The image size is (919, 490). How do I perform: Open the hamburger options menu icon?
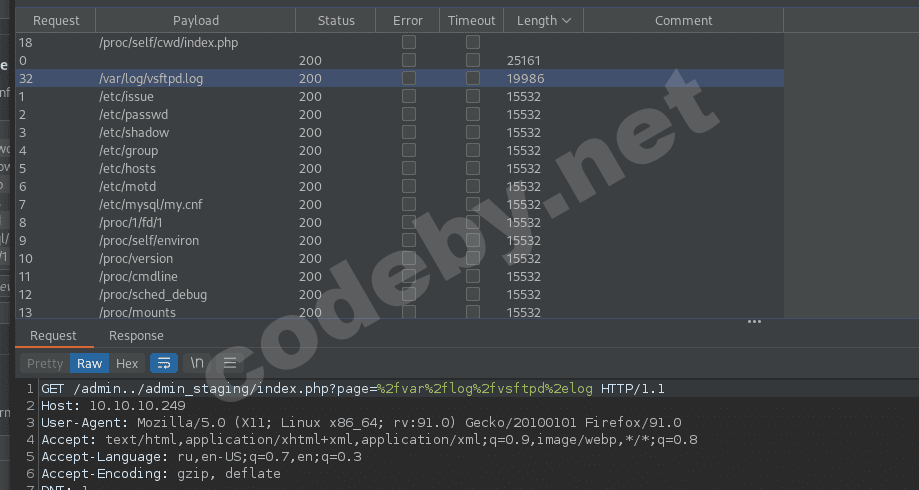[230, 363]
